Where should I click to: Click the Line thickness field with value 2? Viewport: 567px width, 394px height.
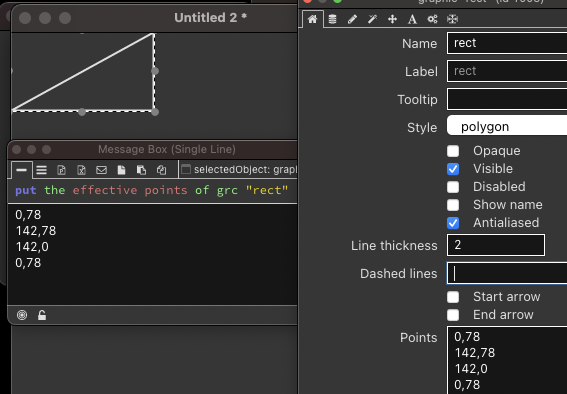click(x=496, y=245)
